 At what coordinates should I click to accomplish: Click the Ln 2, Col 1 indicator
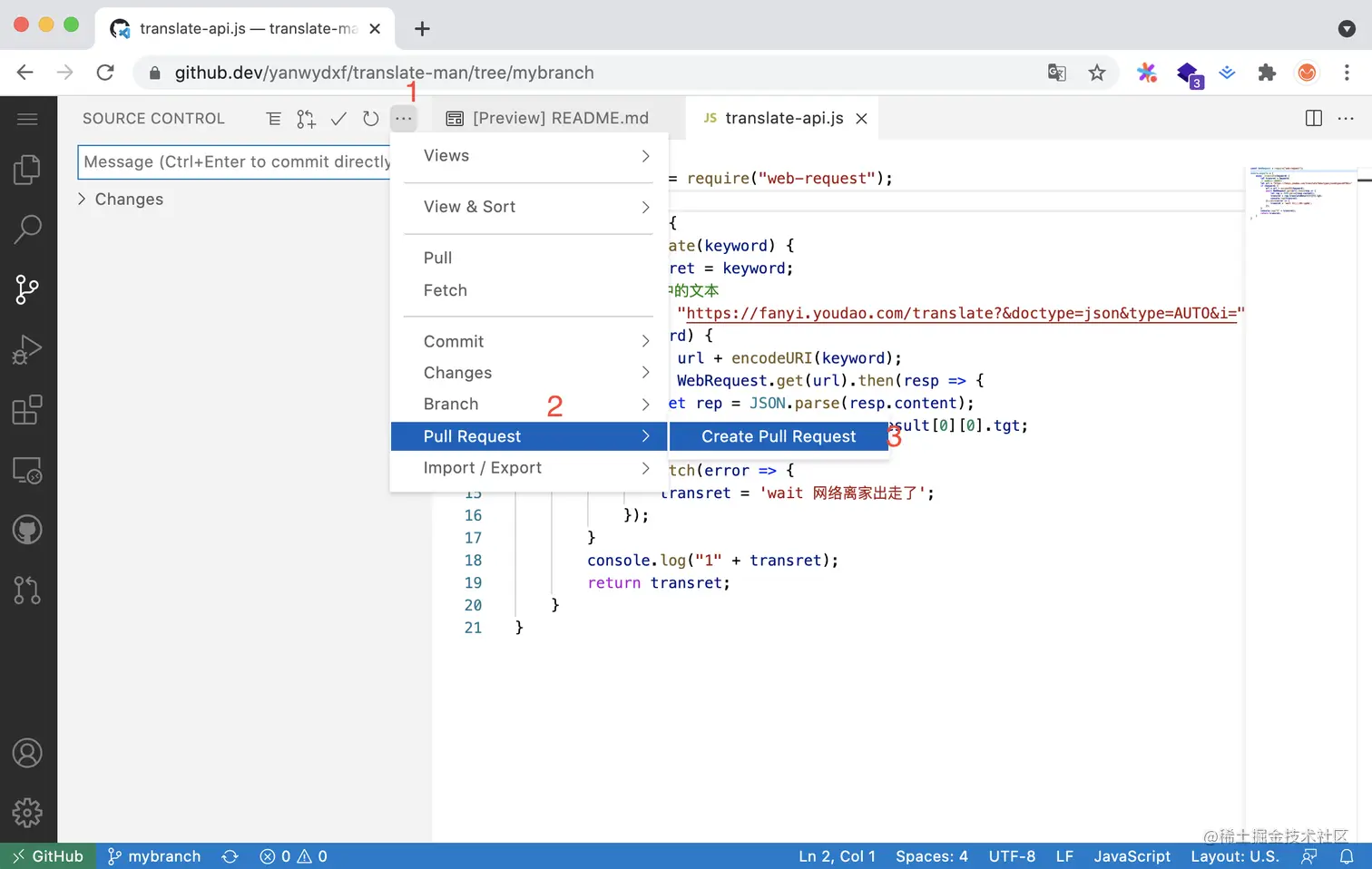tap(837, 856)
